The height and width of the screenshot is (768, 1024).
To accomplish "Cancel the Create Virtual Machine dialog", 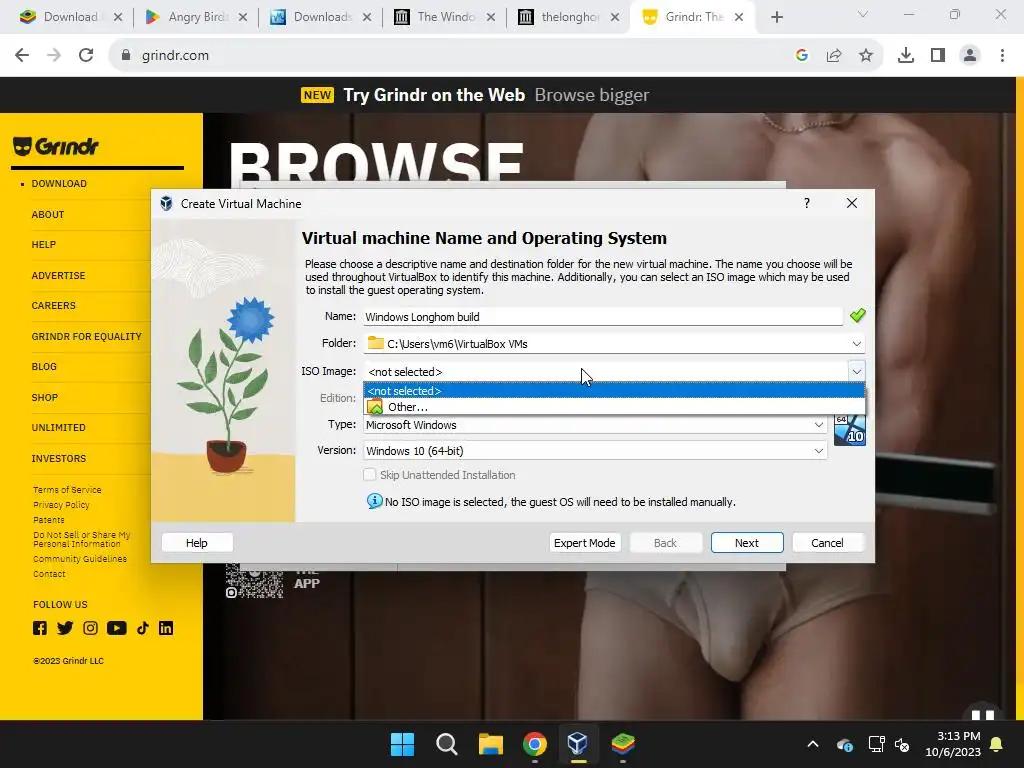I will (x=827, y=543).
